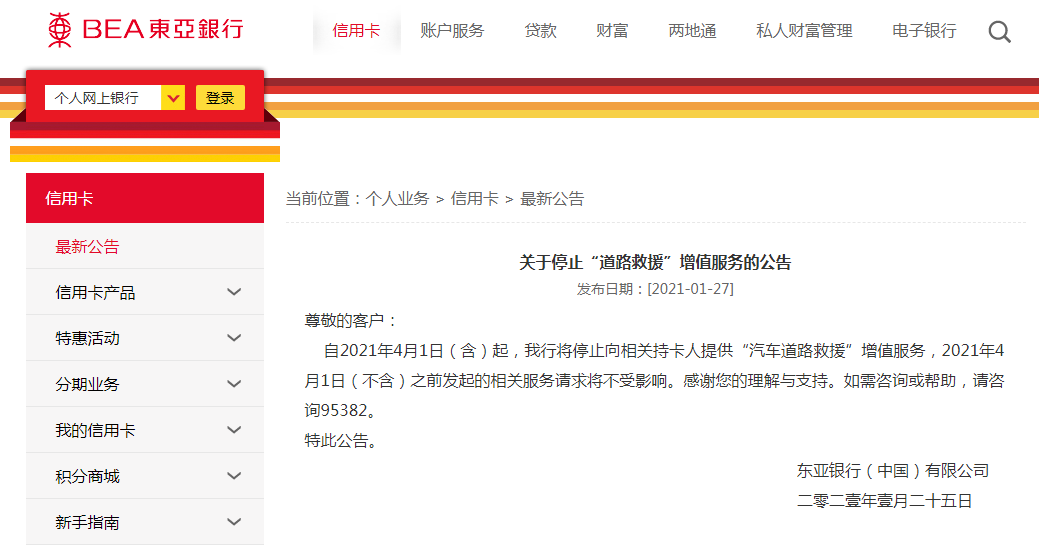1039x558 pixels.
Task: Expand the 积分商城 chevron
Action: 234,476
